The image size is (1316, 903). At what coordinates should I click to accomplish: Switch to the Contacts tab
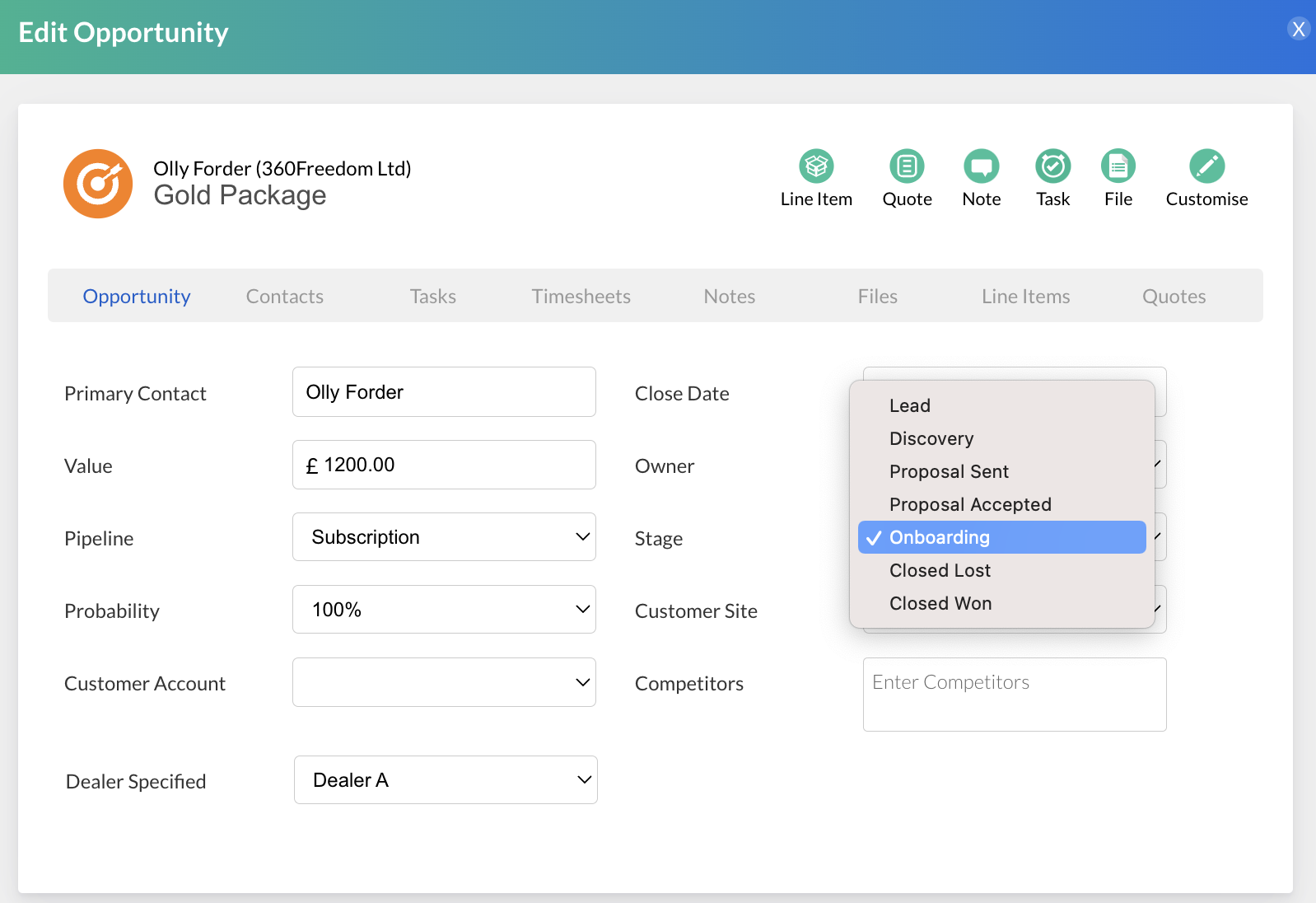click(285, 297)
